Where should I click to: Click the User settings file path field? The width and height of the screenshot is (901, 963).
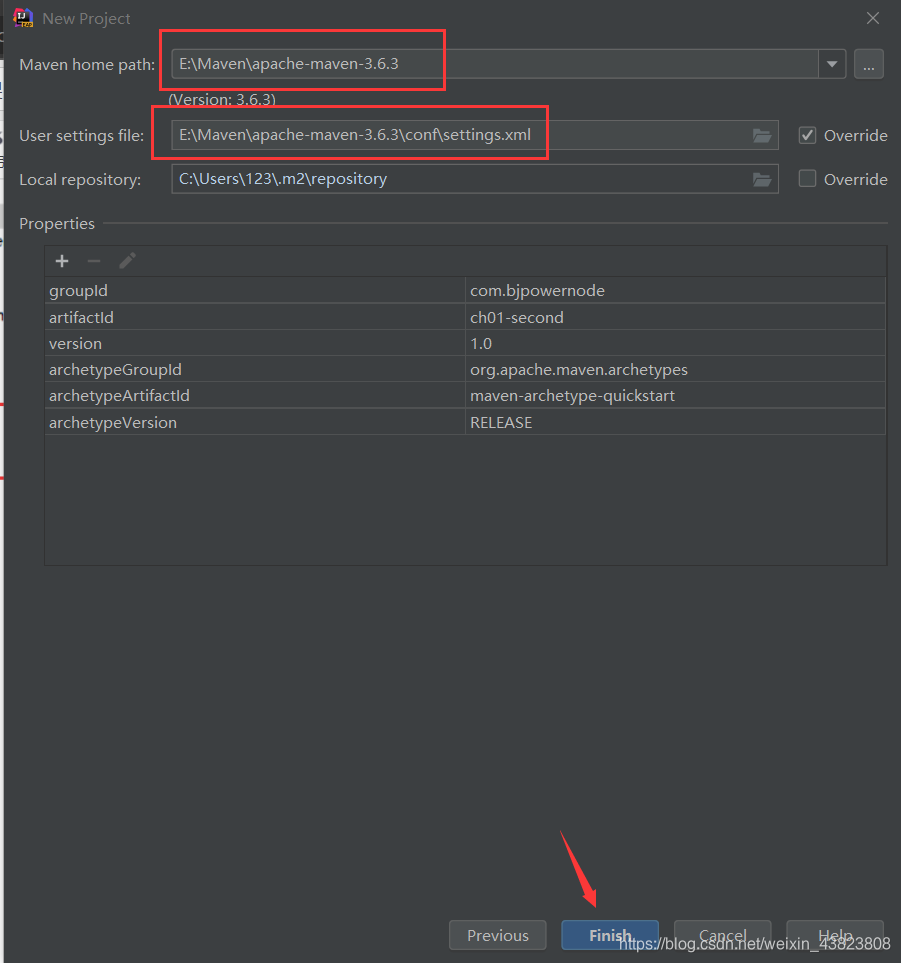point(460,135)
